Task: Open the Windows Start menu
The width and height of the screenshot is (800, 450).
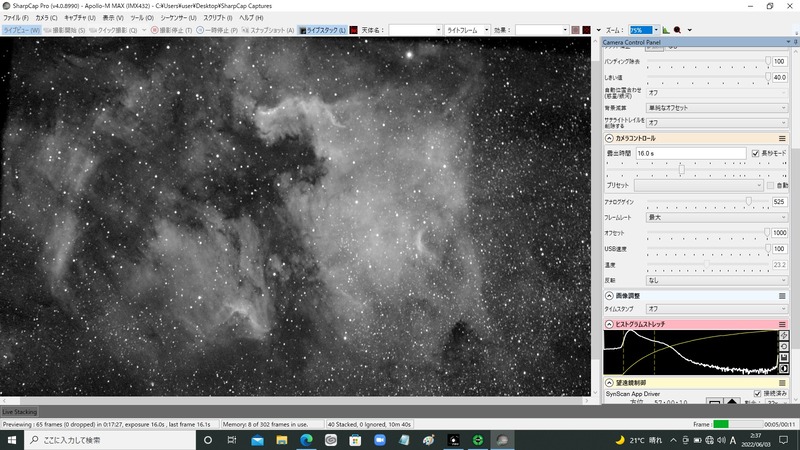Action: click(x=11, y=440)
